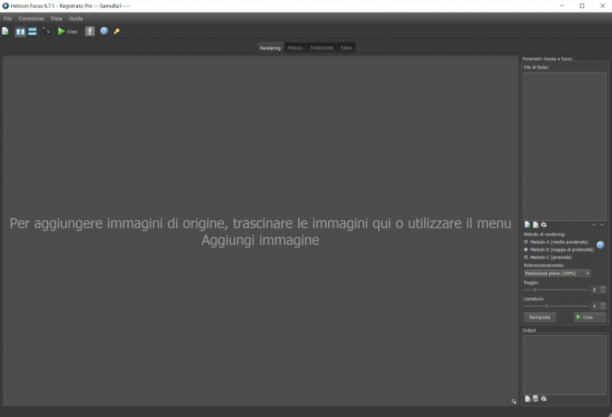Click the Facebook icon in toolbar

(90, 31)
